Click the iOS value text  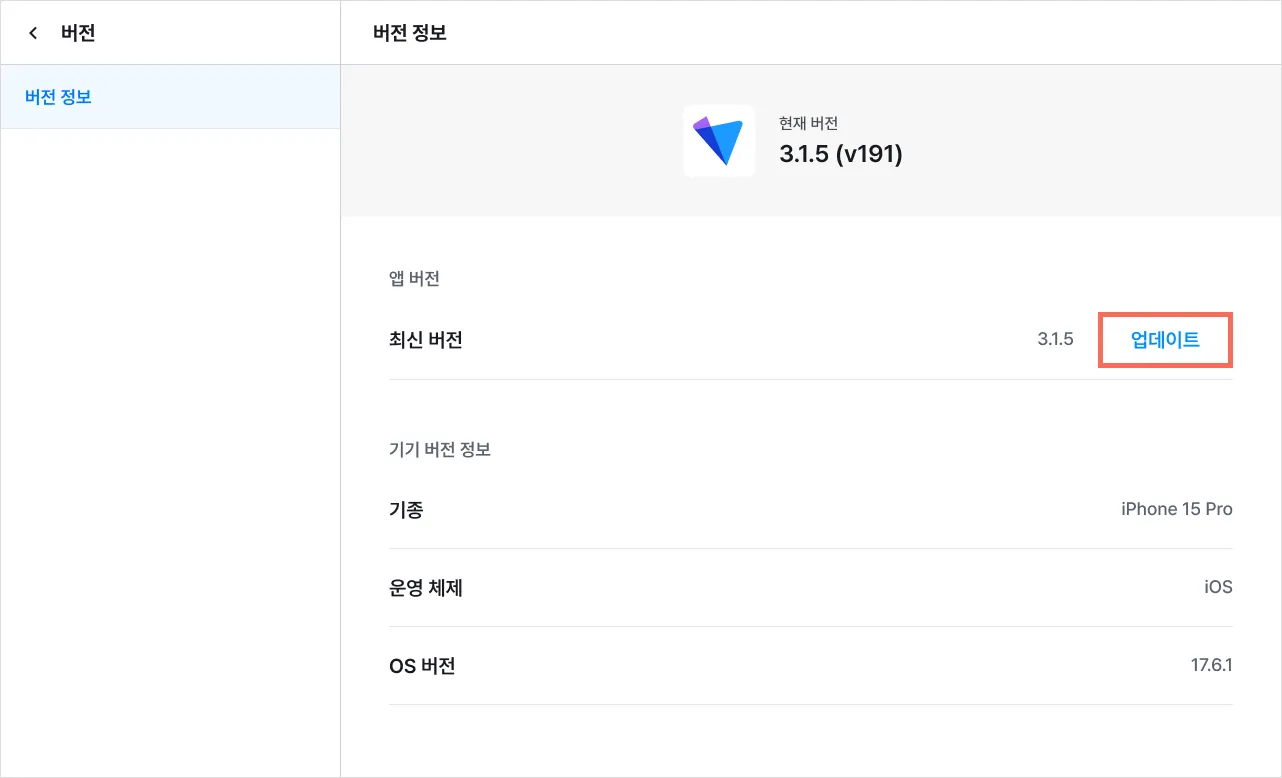(1218, 588)
